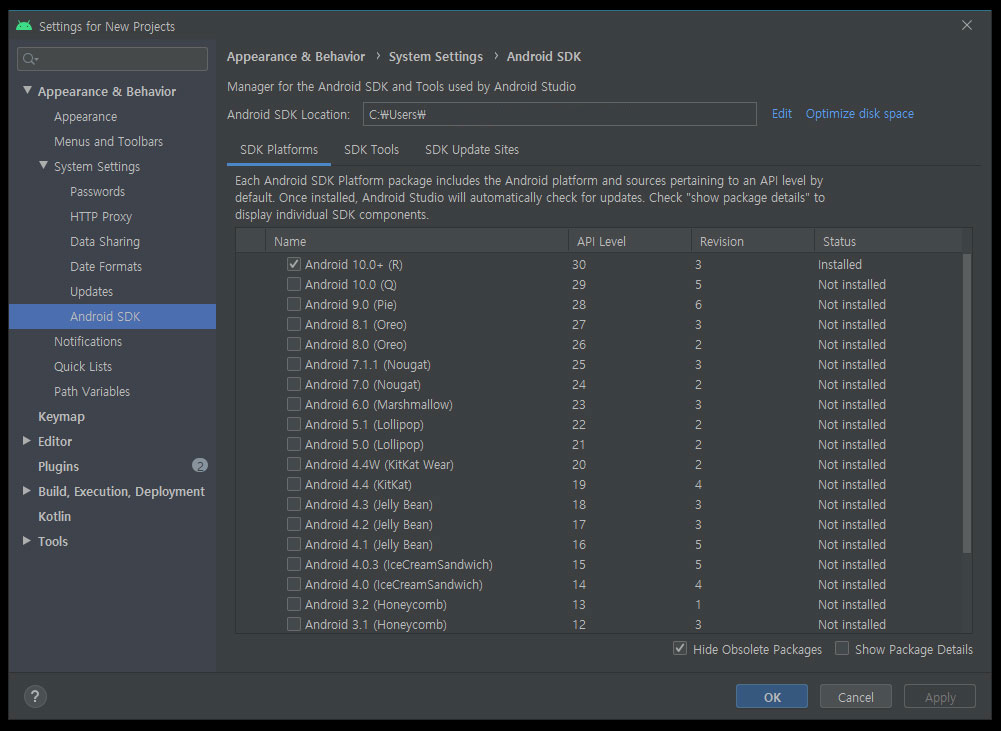The width and height of the screenshot is (1001, 731).
Task: Check Android 10.0 (Q) platform
Action: point(294,284)
